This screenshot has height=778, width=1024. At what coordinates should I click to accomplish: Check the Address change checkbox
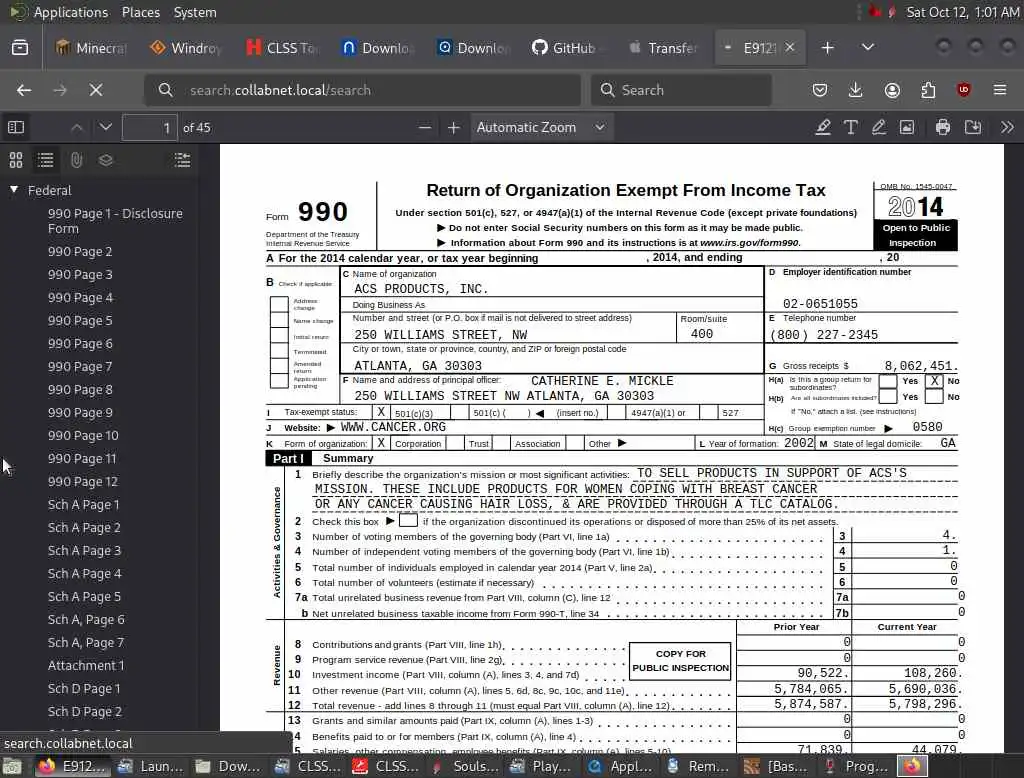coord(280,304)
